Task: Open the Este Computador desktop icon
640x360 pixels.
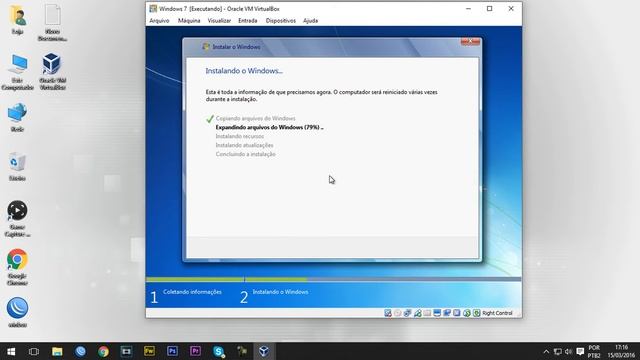Action: [17, 72]
